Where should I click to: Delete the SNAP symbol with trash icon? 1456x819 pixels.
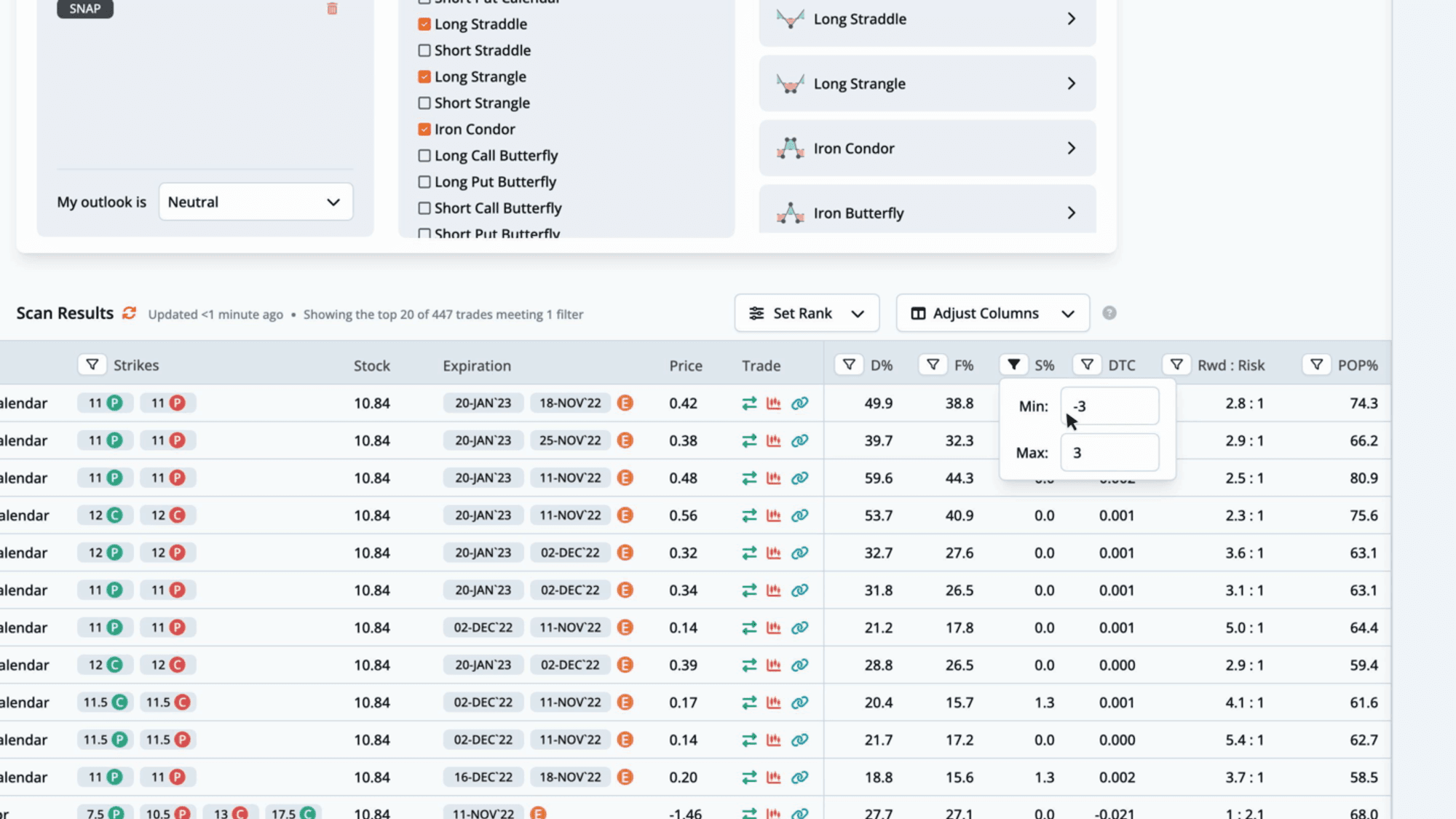332,9
